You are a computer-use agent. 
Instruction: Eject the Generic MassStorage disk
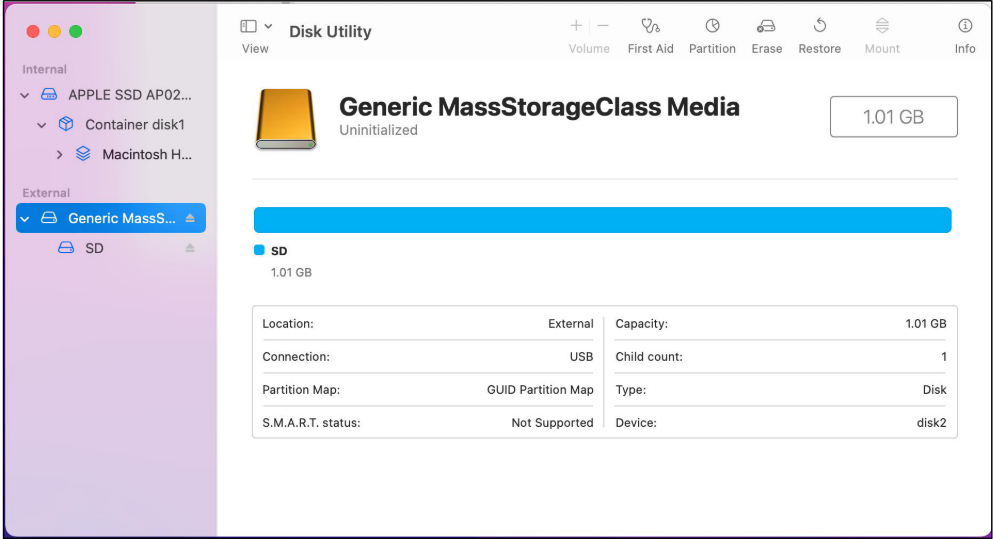[190, 218]
